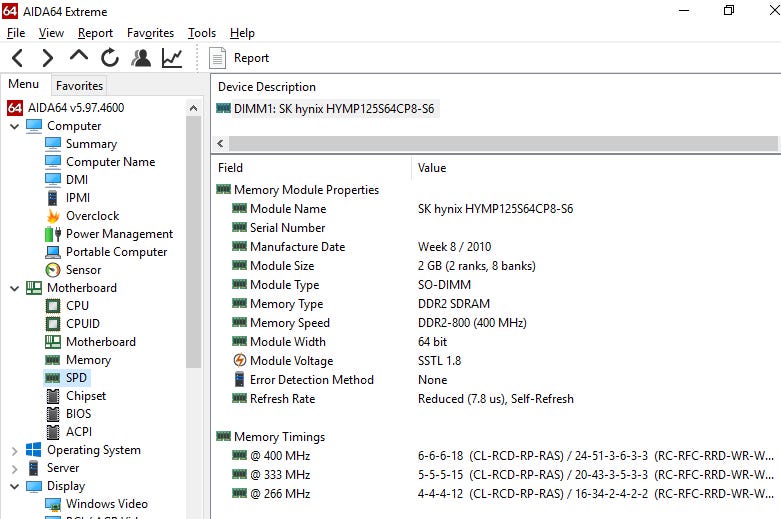Viewport: 781px width, 519px height.
Task: Collapse the Display tree node
Action: 14,486
